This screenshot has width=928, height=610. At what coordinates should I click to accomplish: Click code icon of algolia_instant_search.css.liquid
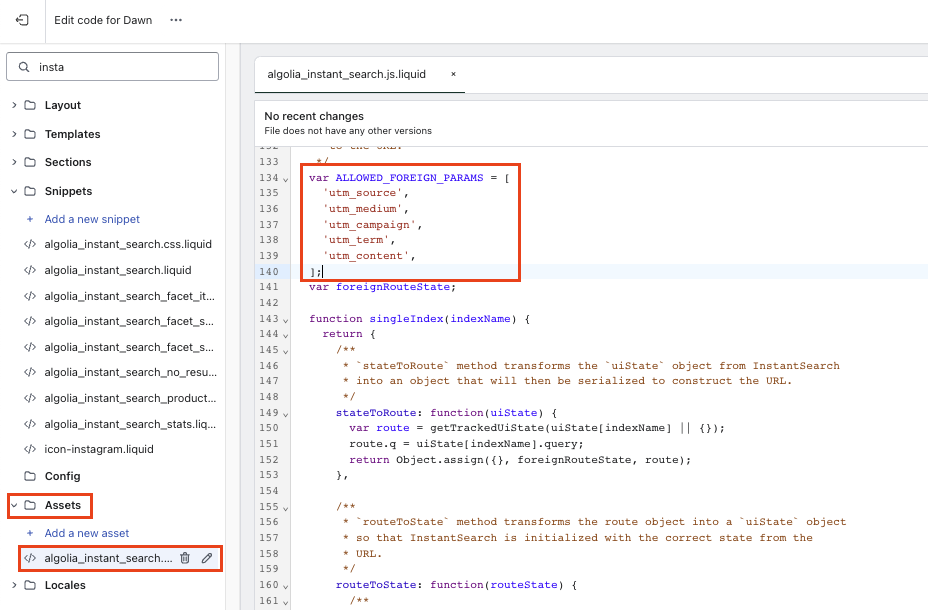click(30, 244)
